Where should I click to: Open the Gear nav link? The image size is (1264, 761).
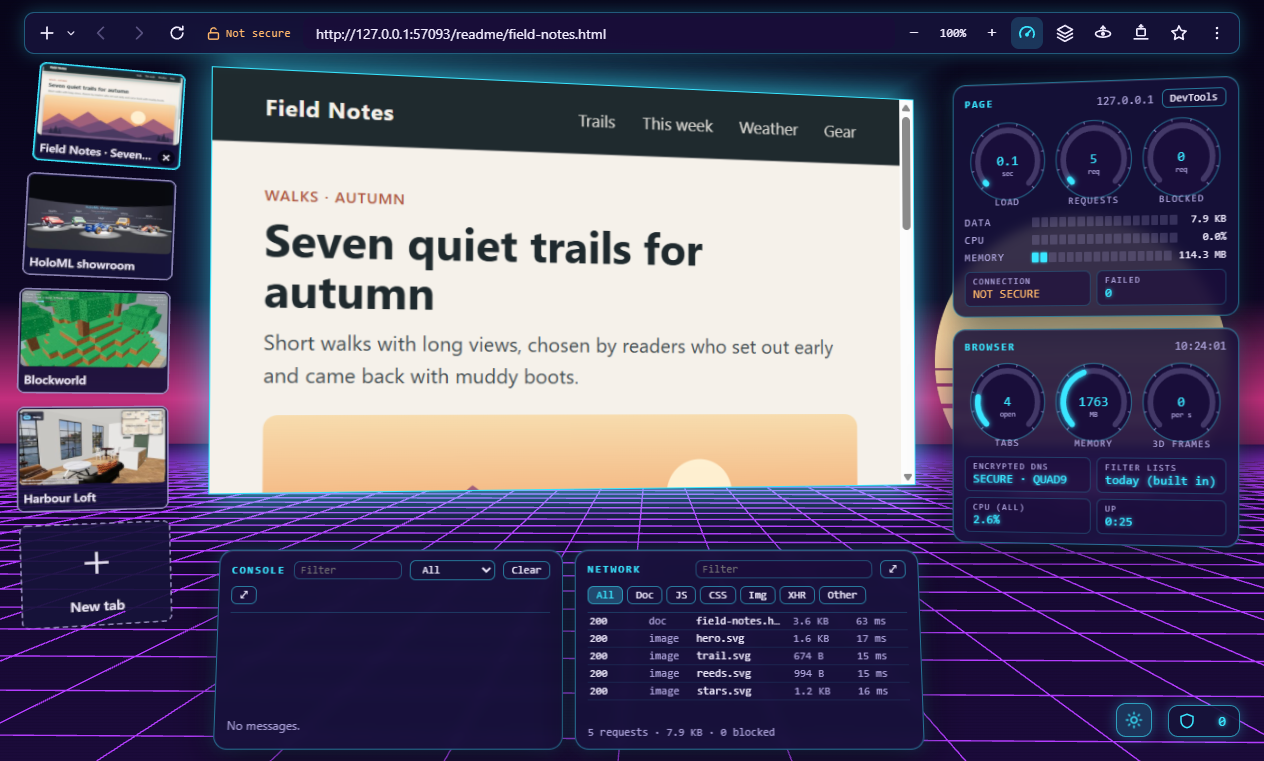(x=840, y=132)
